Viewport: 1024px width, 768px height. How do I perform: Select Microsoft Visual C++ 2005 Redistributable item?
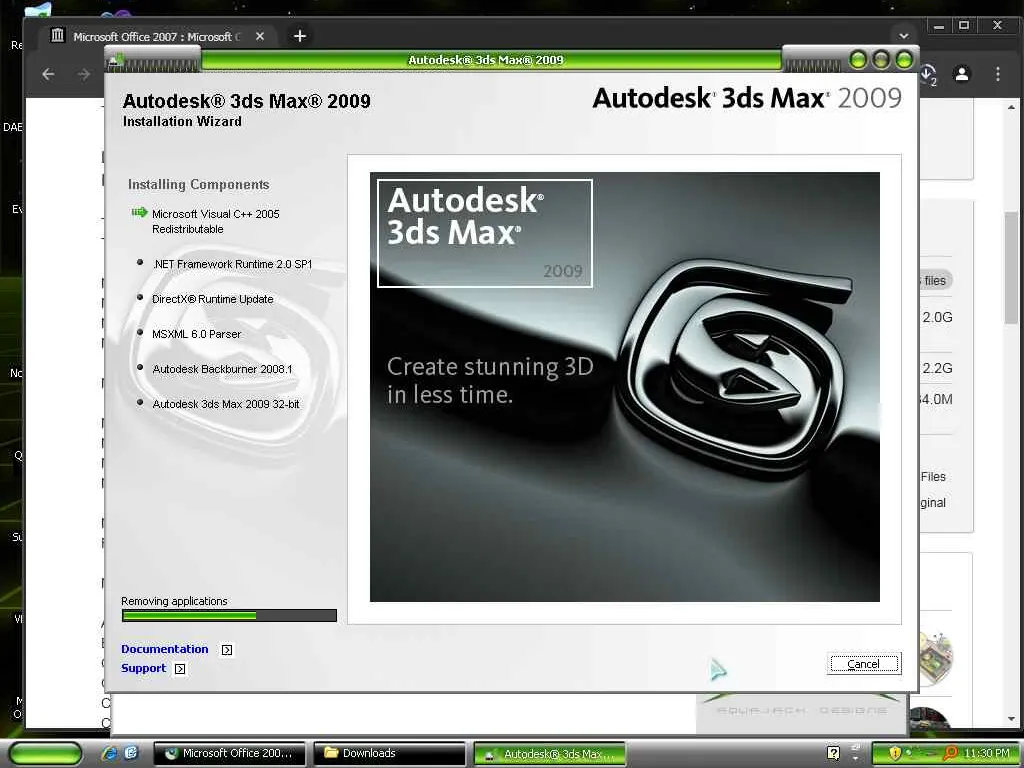216,221
